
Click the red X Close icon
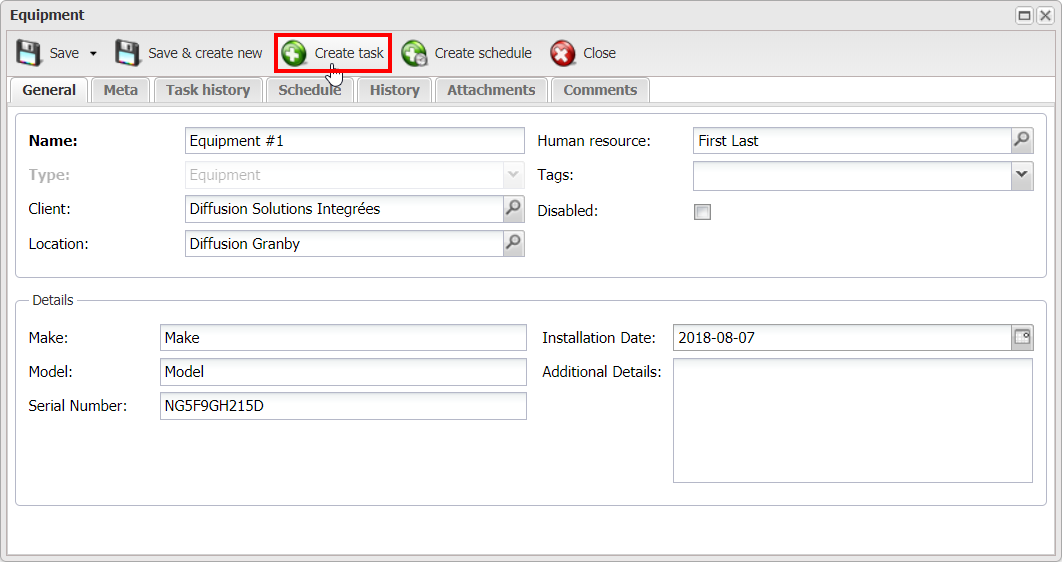(563, 53)
